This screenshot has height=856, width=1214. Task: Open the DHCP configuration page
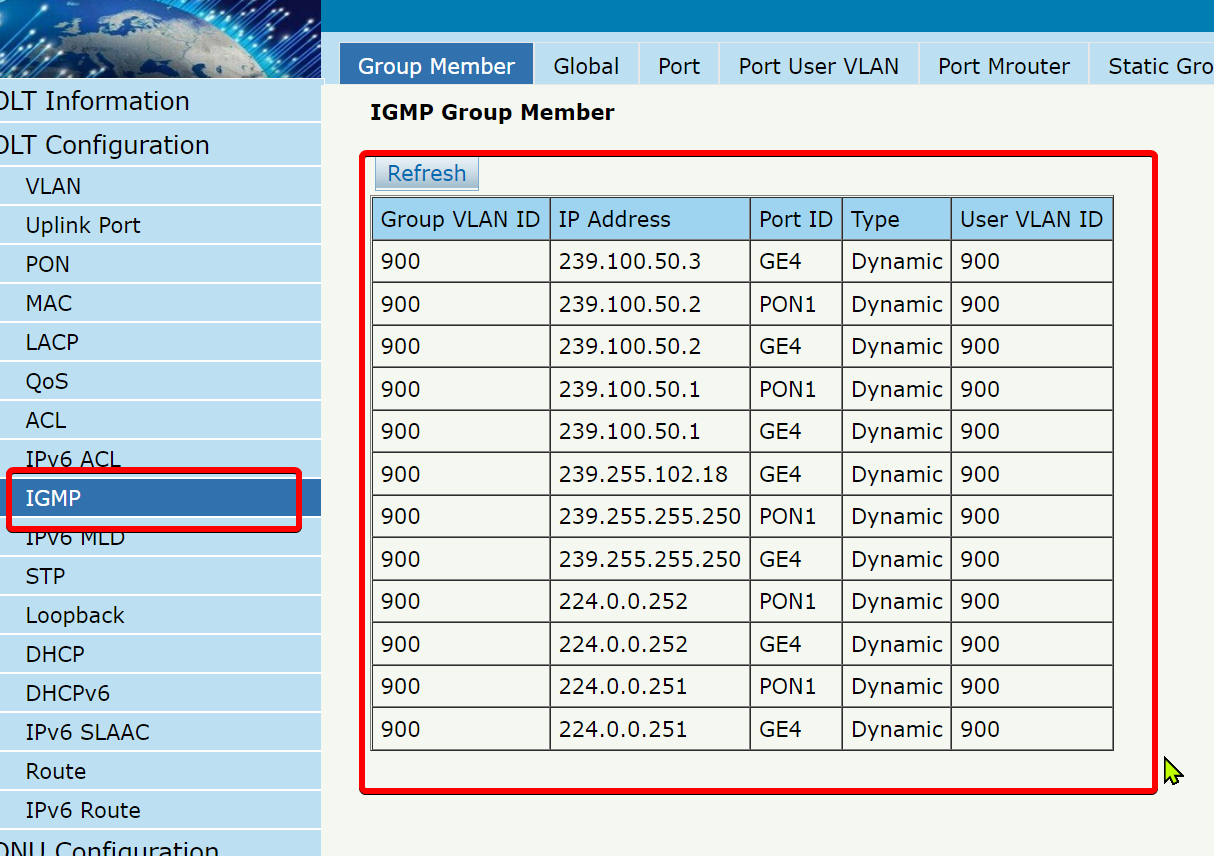pyautogui.click(x=55, y=655)
